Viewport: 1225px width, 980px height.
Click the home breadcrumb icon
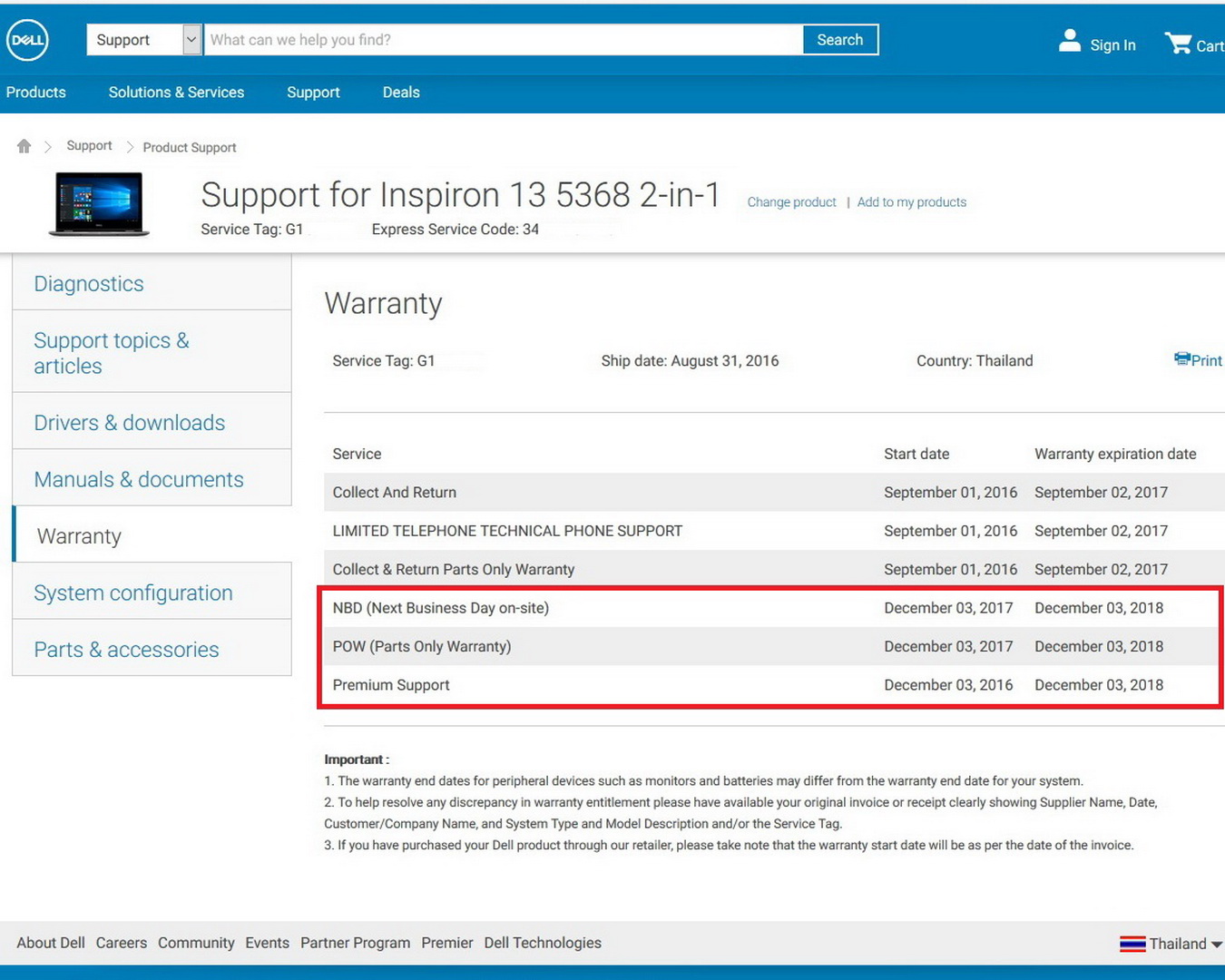coord(24,146)
